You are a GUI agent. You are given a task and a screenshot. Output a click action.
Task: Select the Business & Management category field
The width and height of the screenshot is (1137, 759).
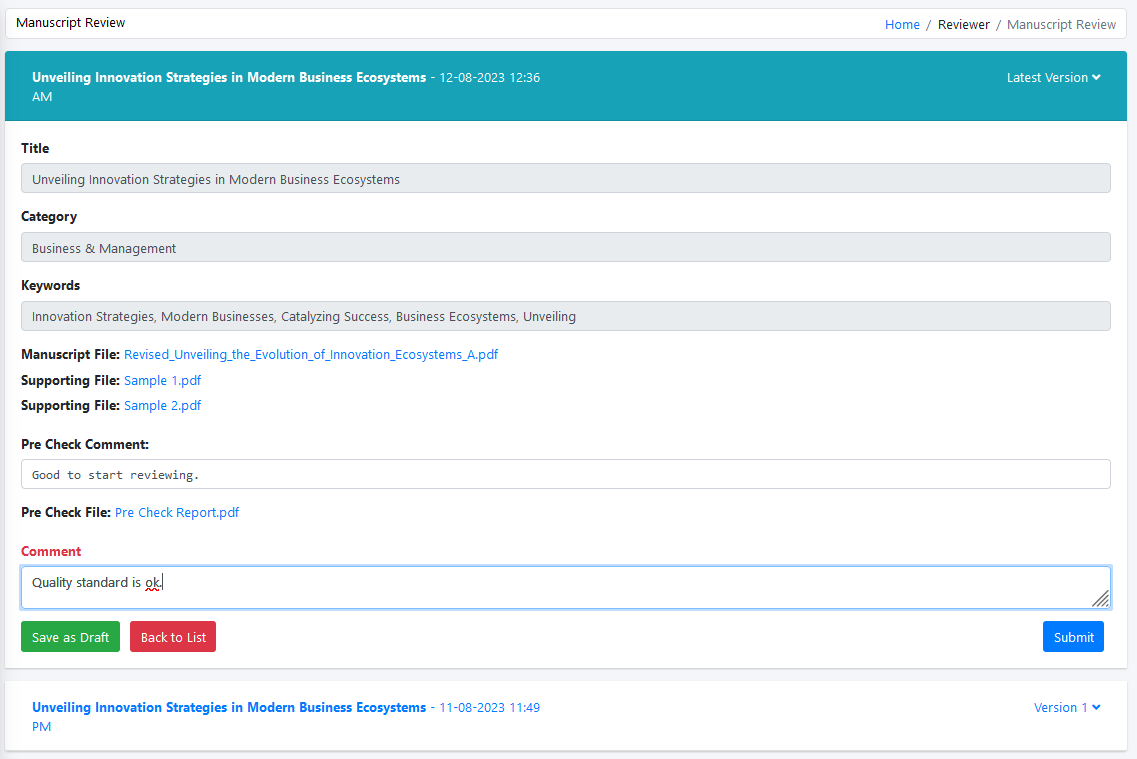[565, 247]
